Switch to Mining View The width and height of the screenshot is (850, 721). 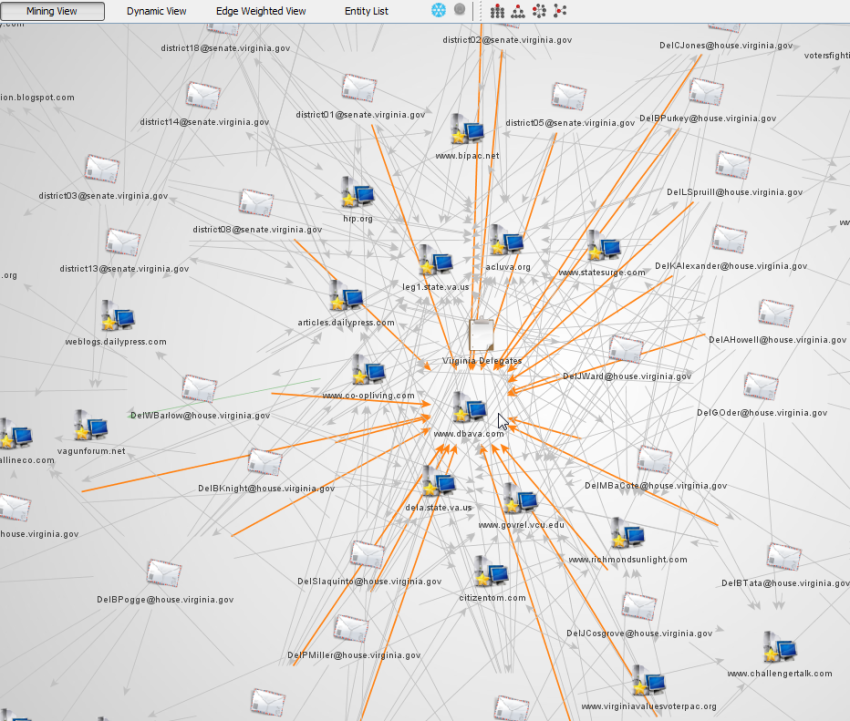[52, 11]
